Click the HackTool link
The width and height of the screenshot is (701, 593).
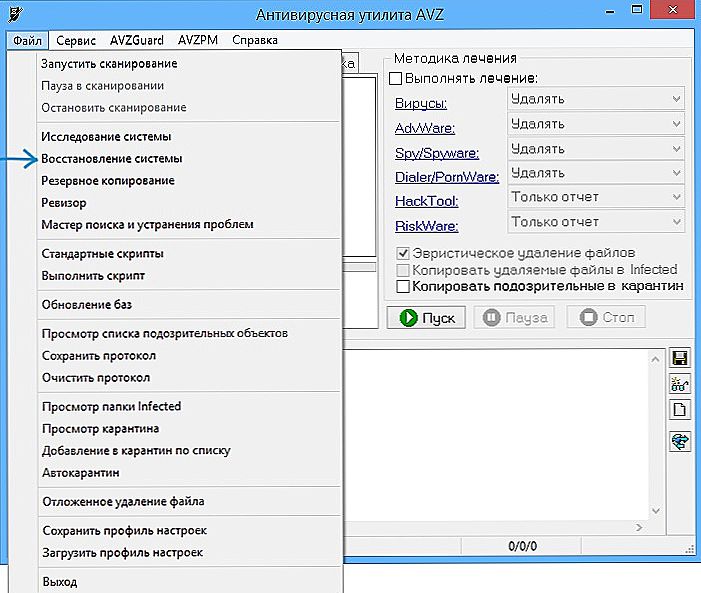[x=427, y=201]
